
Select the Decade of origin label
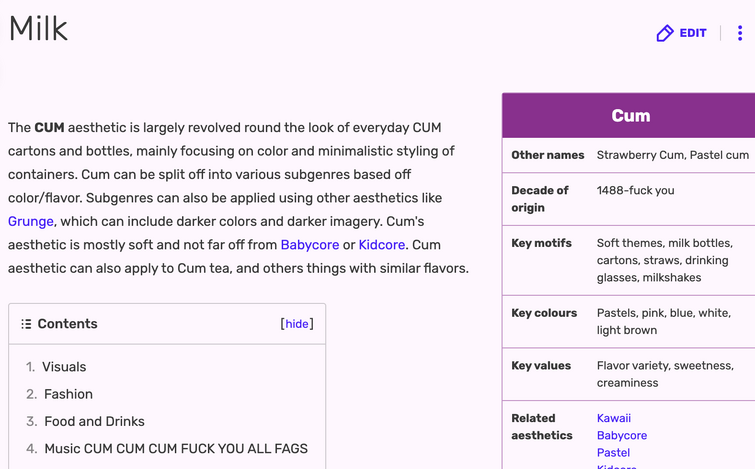tap(539, 199)
